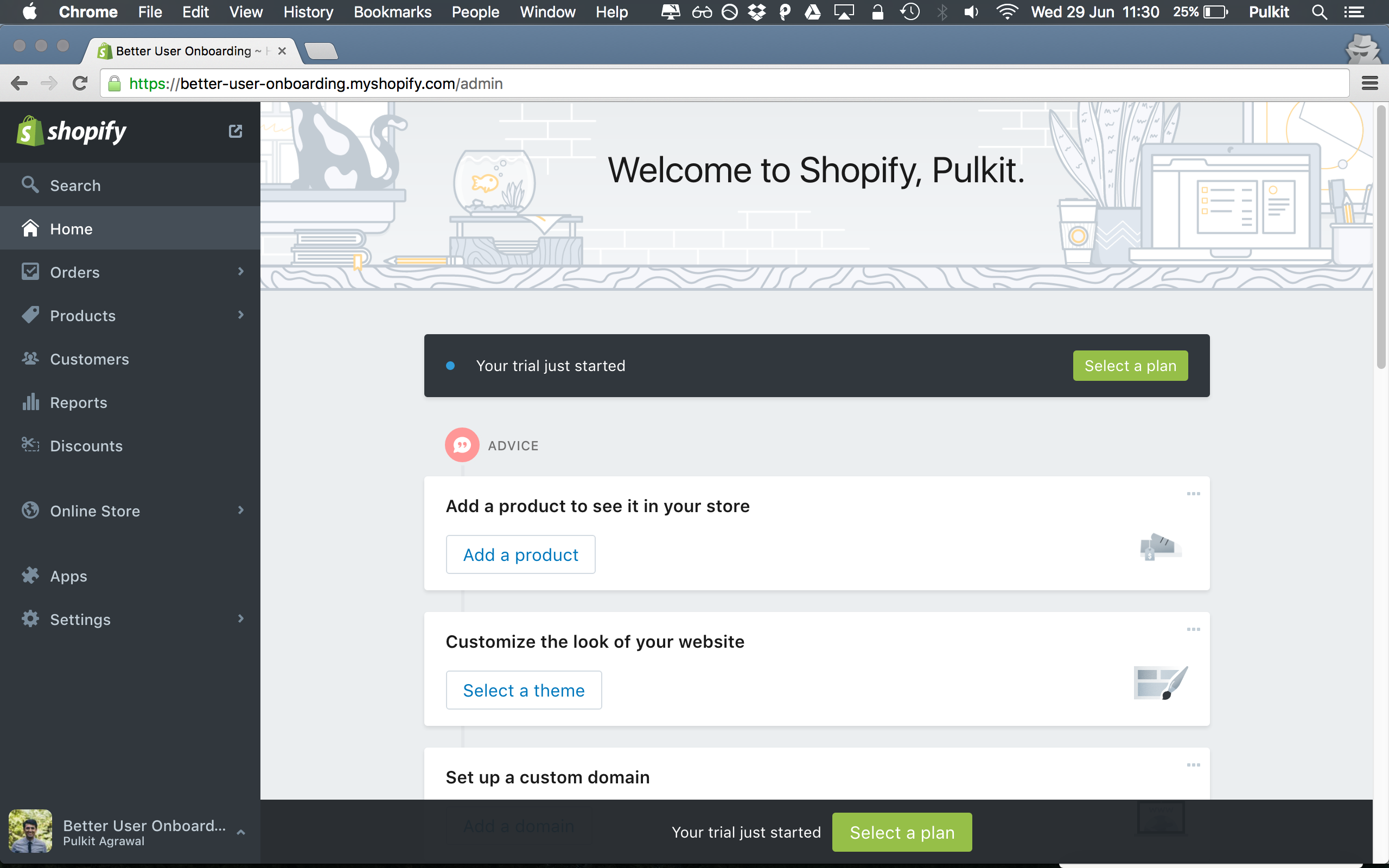Open the Apps section
This screenshot has width=1389, height=868.
point(68,576)
